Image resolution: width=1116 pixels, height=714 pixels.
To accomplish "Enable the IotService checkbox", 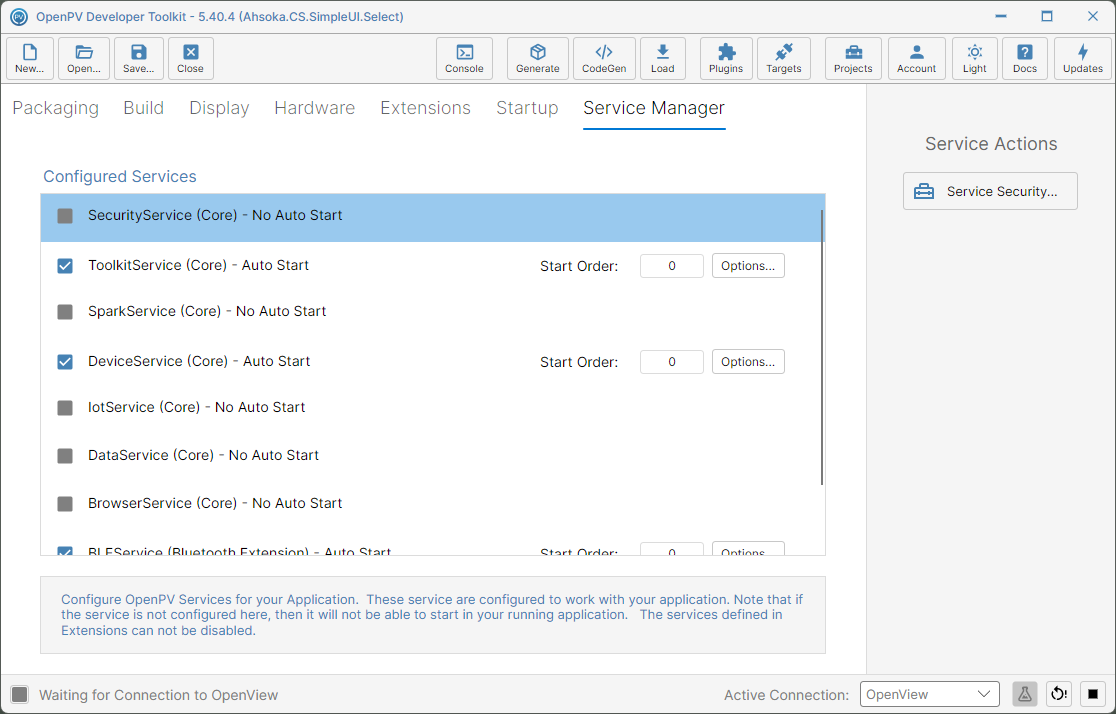I will tap(65, 408).
